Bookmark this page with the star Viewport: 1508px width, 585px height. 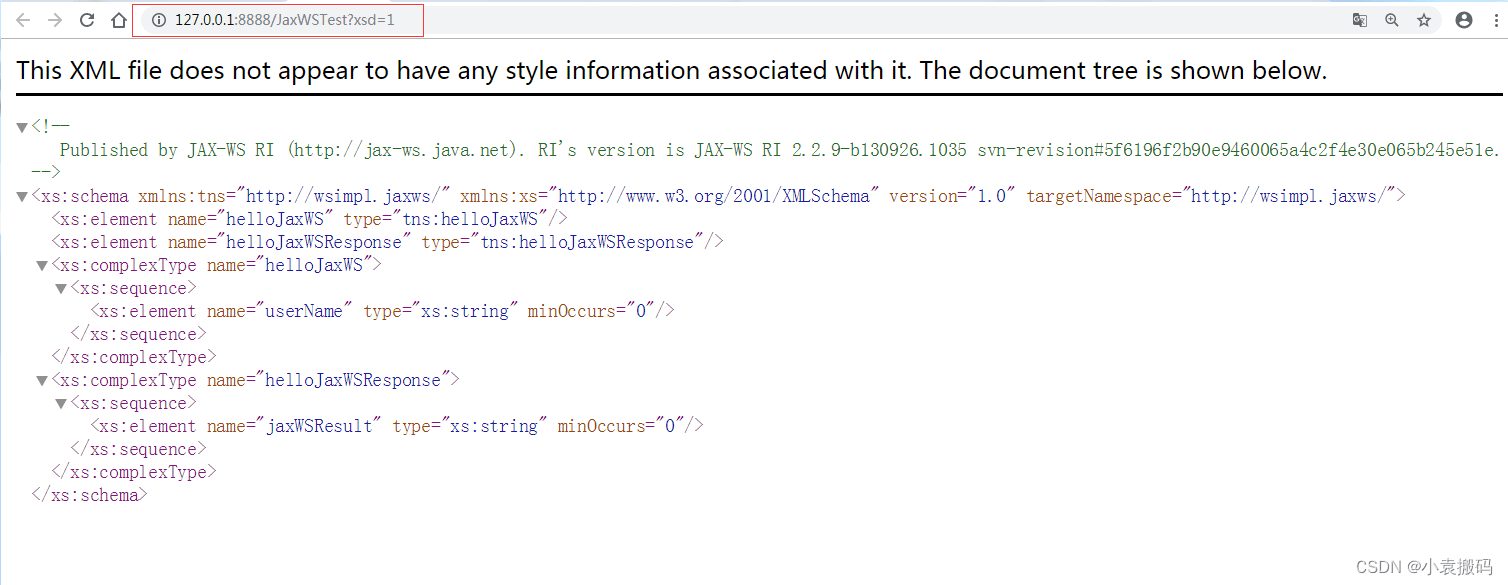[1423, 20]
